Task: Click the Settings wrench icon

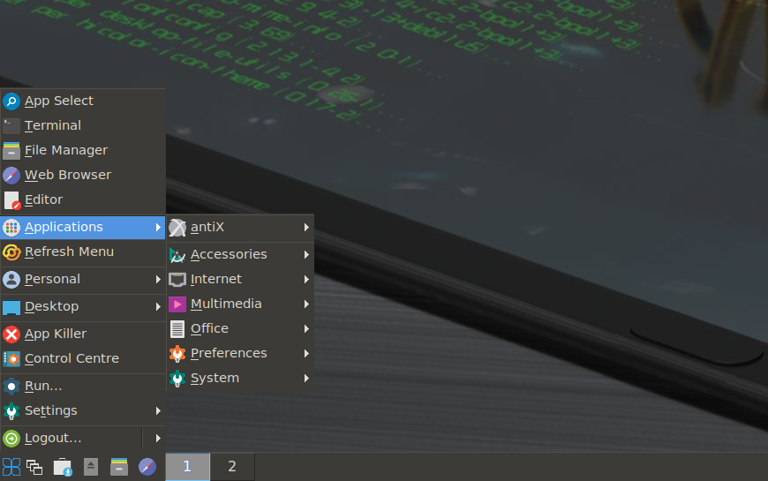Action: (11, 411)
